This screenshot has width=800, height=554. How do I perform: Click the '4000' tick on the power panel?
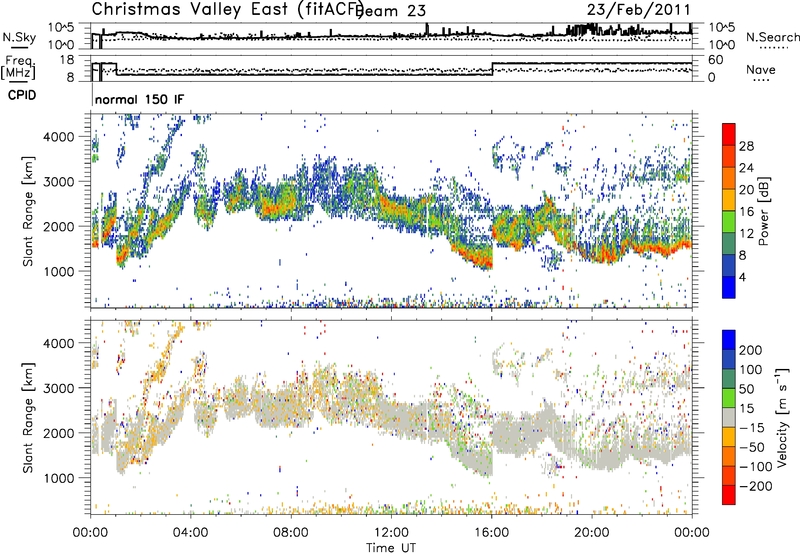[x=59, y=137]
